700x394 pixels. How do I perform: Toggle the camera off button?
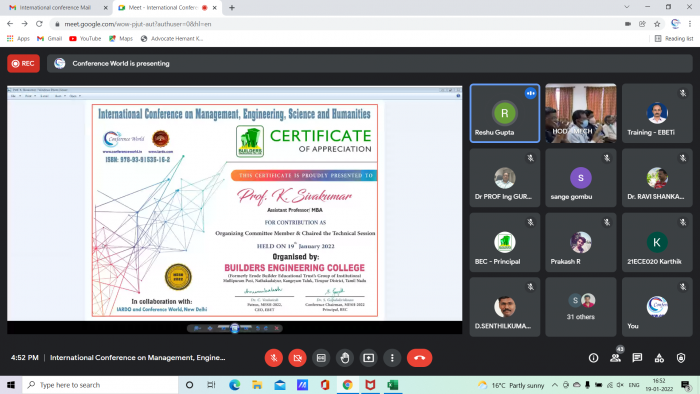(297, 358)
